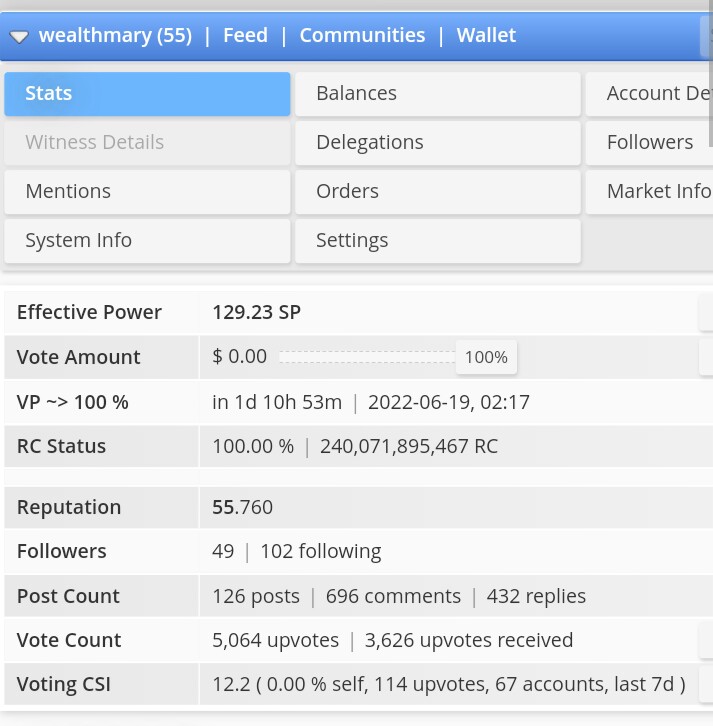Click the button at Vote Count row's end

point(706,640)
